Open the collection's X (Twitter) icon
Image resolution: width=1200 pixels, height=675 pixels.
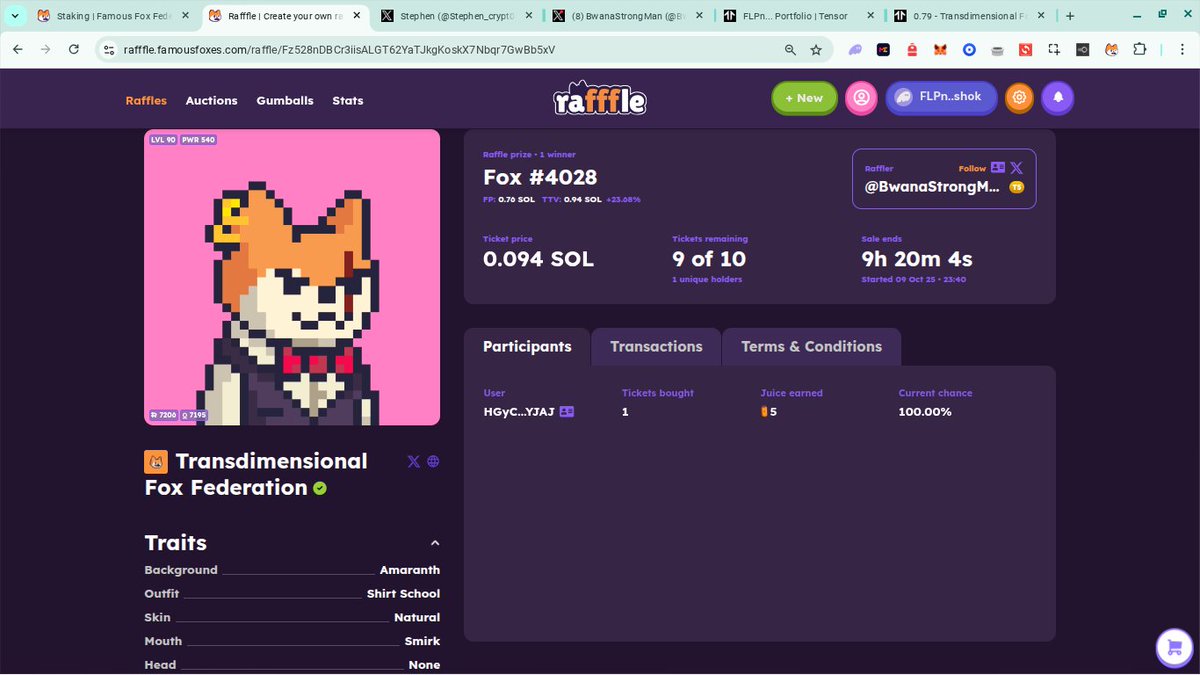[414, 461]
